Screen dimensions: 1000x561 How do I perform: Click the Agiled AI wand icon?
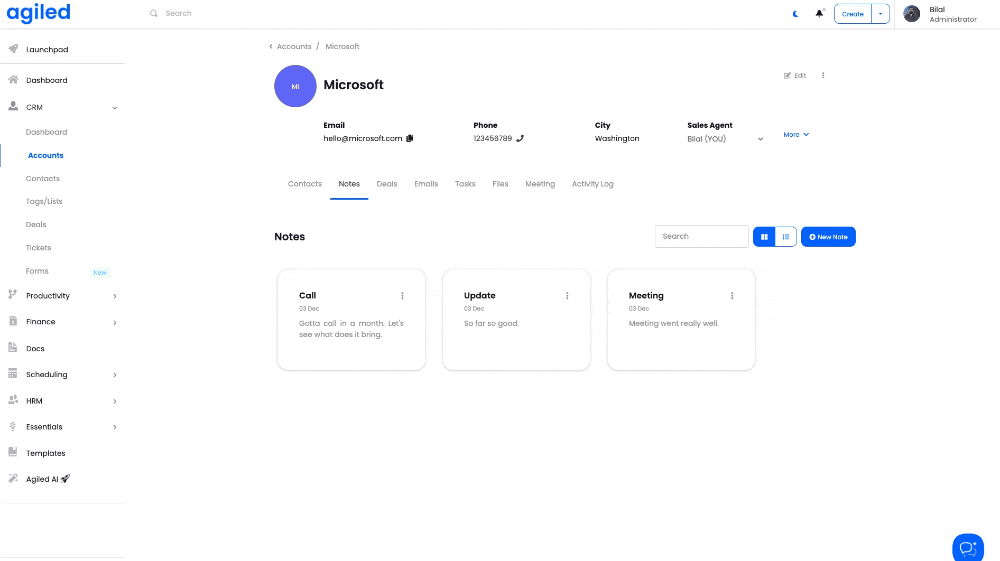coord(13,478)
